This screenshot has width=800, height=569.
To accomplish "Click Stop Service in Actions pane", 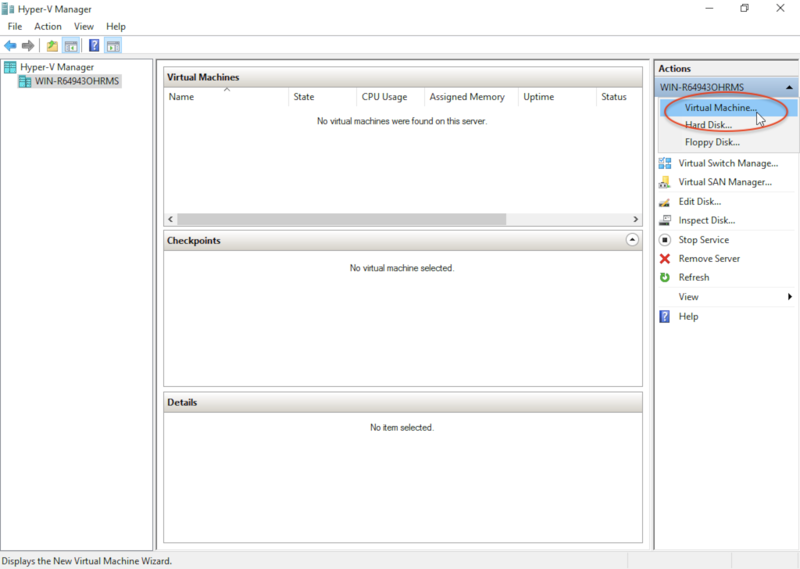I will pyautogui.click(x=703, y=240).
